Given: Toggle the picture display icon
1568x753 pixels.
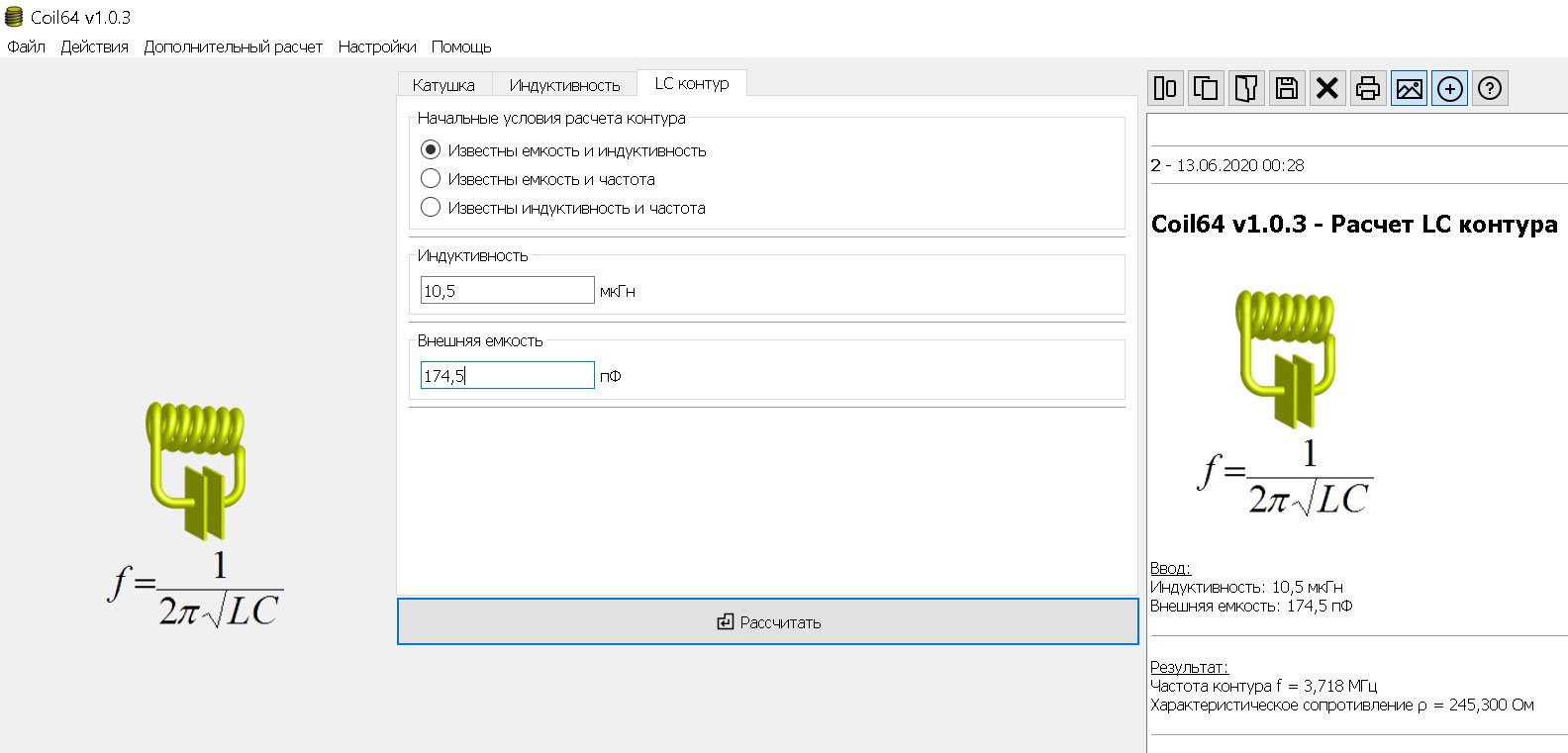Looking at the screenshot, I should (1409, 88).
